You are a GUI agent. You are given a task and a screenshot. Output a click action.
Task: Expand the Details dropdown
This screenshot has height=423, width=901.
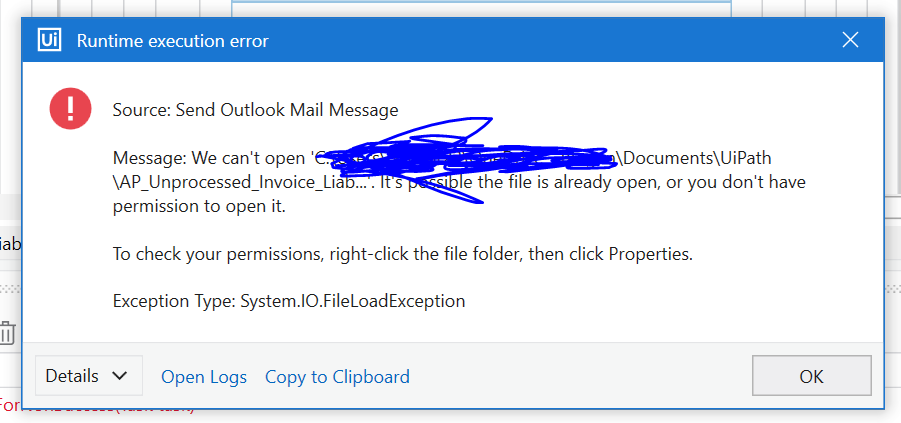[88, 376]
